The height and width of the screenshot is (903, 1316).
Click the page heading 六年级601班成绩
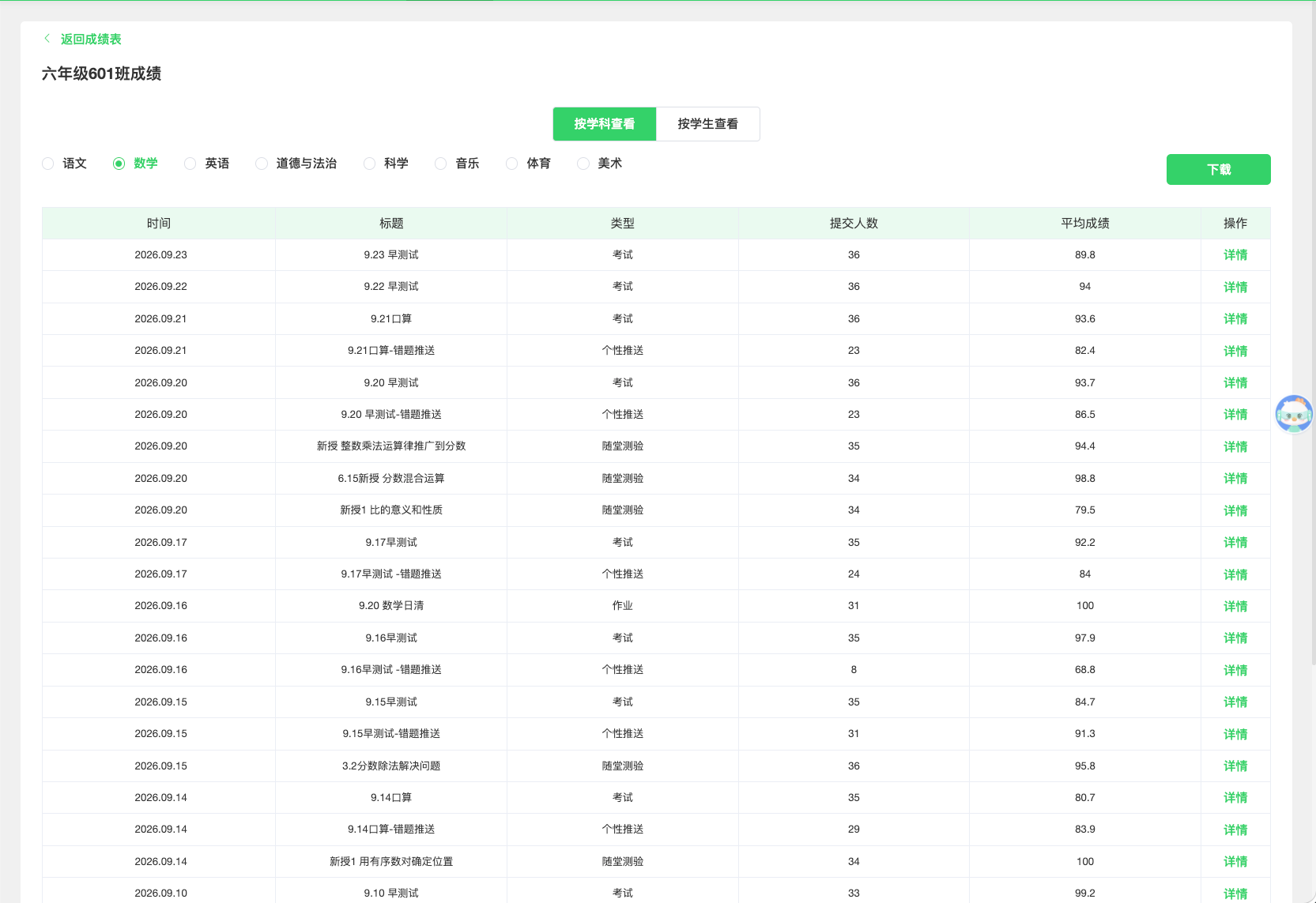(x=102, y=73)
